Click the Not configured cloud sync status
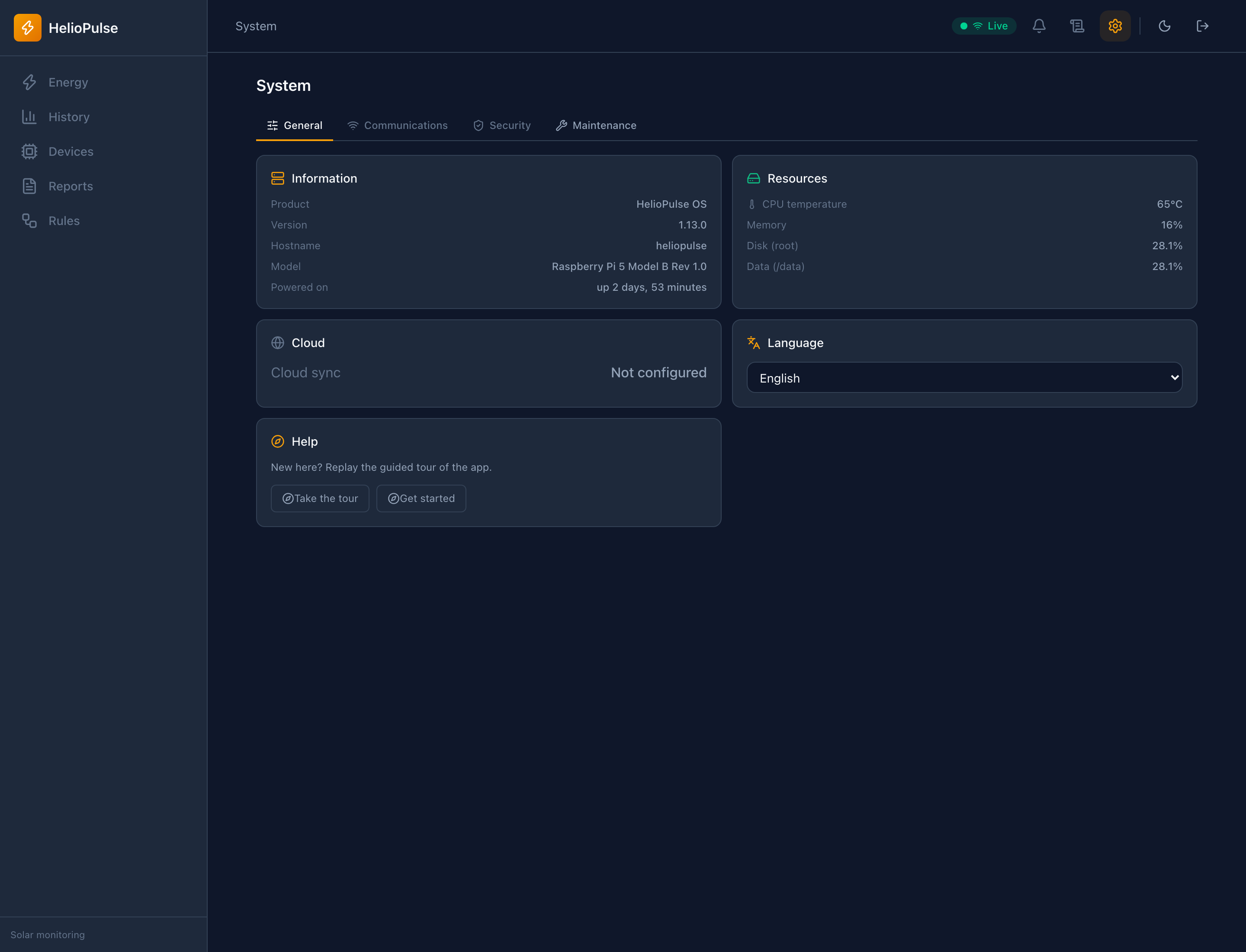1246x952 pixels. tap(658, 372)
